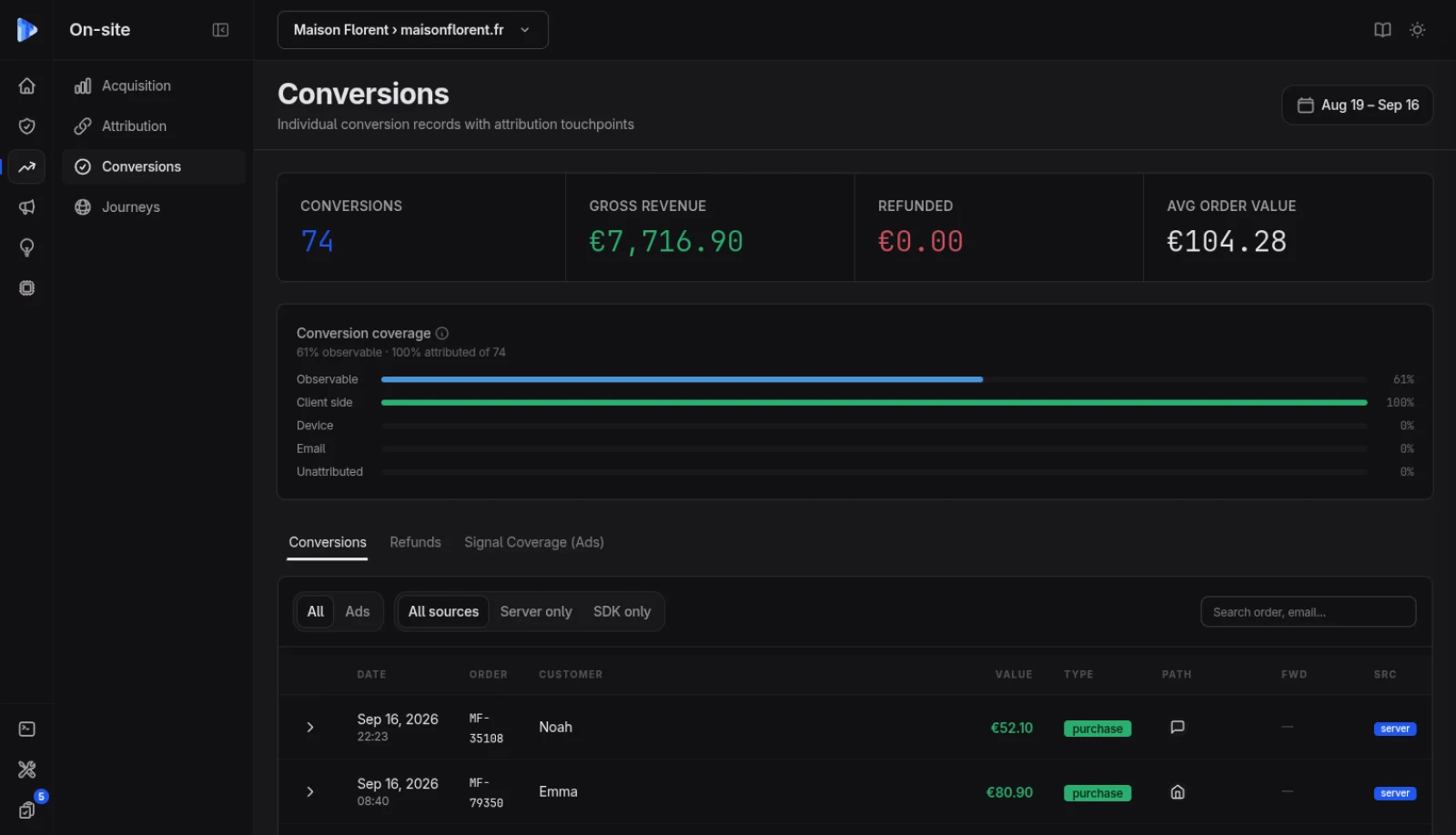This screenshot has height=835, width=1456.
Task: Open the shield check icon in the rail
Action: click(x=26, y=126)
